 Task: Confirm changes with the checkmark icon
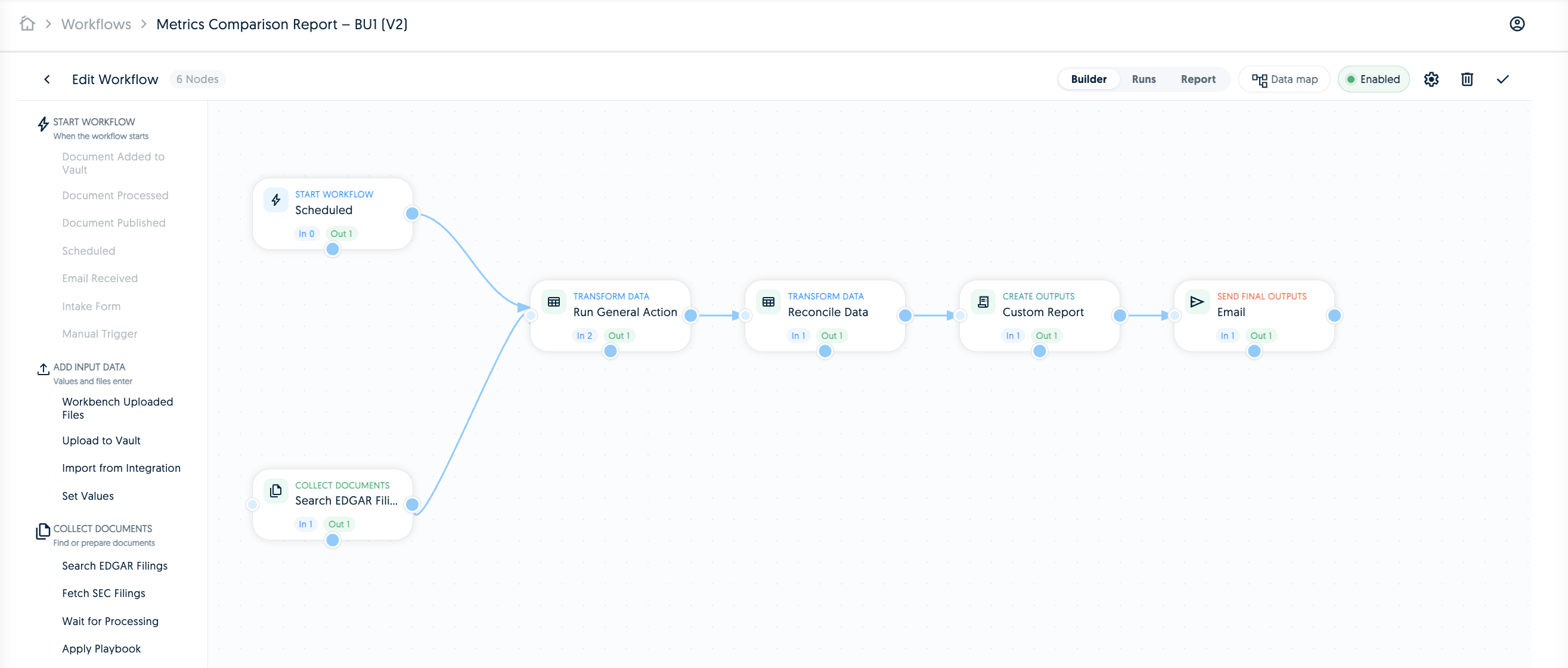[1503, 79]
